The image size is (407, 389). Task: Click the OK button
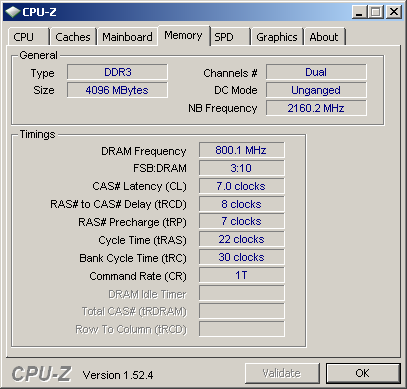(363, 373)
